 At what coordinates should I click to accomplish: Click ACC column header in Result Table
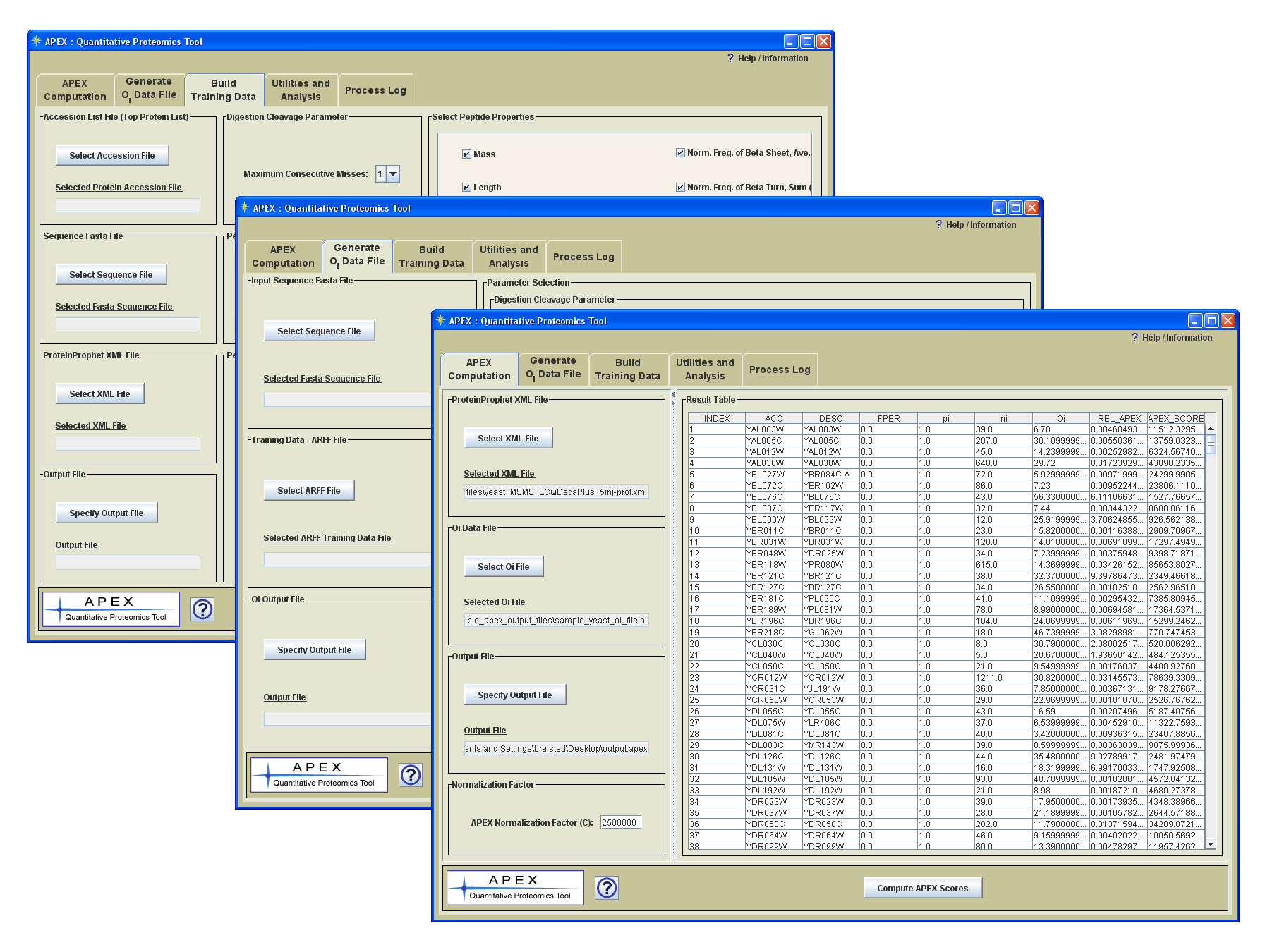coord(774,418)
